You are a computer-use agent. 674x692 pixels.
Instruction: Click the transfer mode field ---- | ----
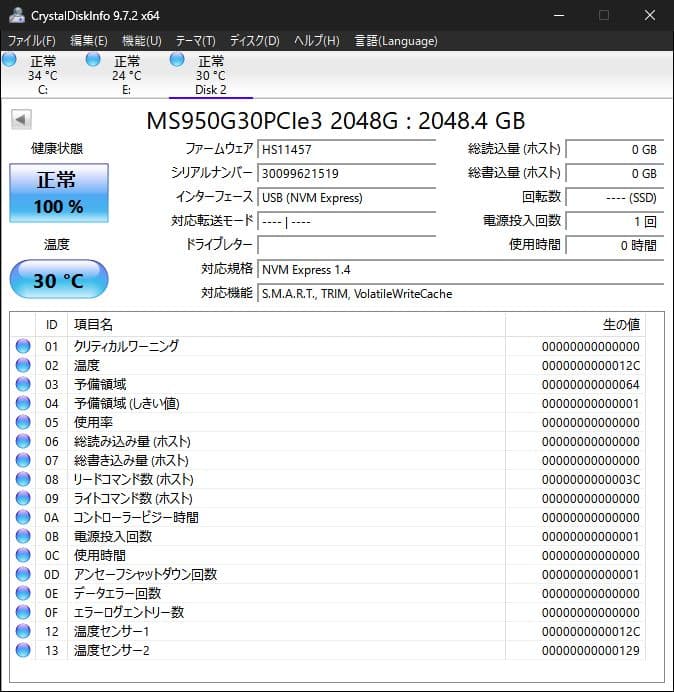tap(346, 222)
